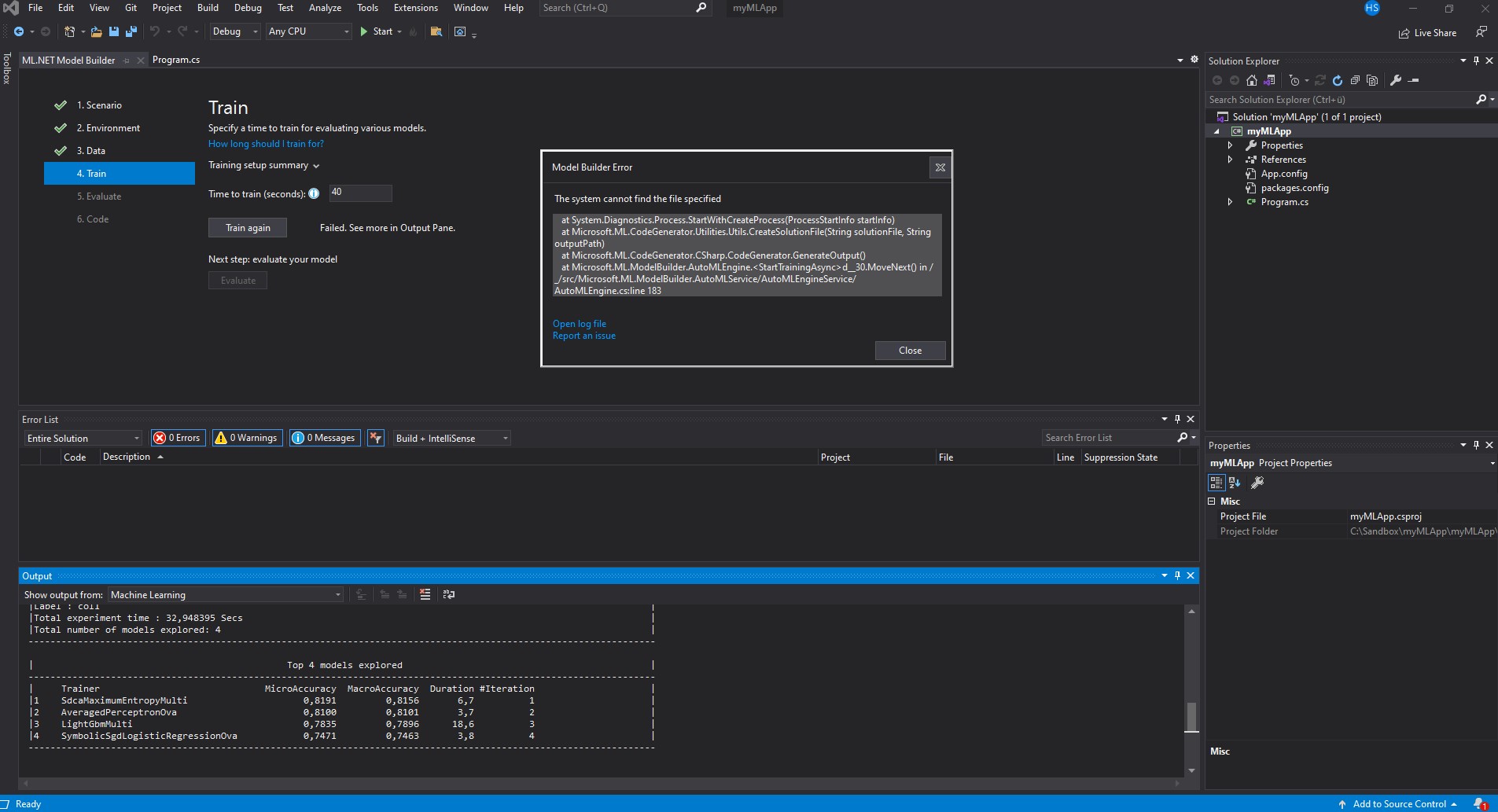Screen dimensions: 1498x812
Task: Click the Preview Selected Items icon
Action: coord(1413,80)
